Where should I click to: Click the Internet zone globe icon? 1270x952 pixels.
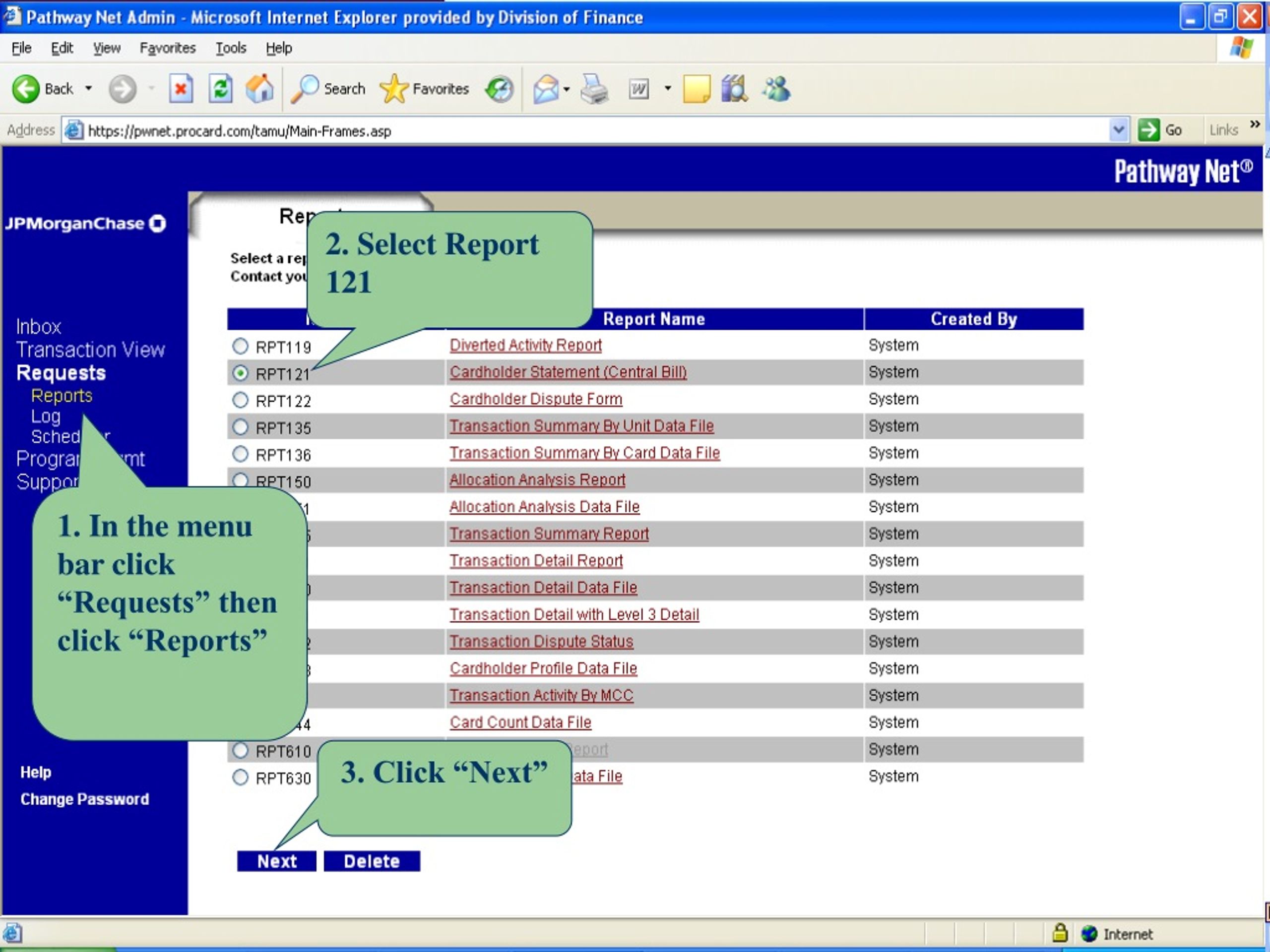click(1088, 934)
